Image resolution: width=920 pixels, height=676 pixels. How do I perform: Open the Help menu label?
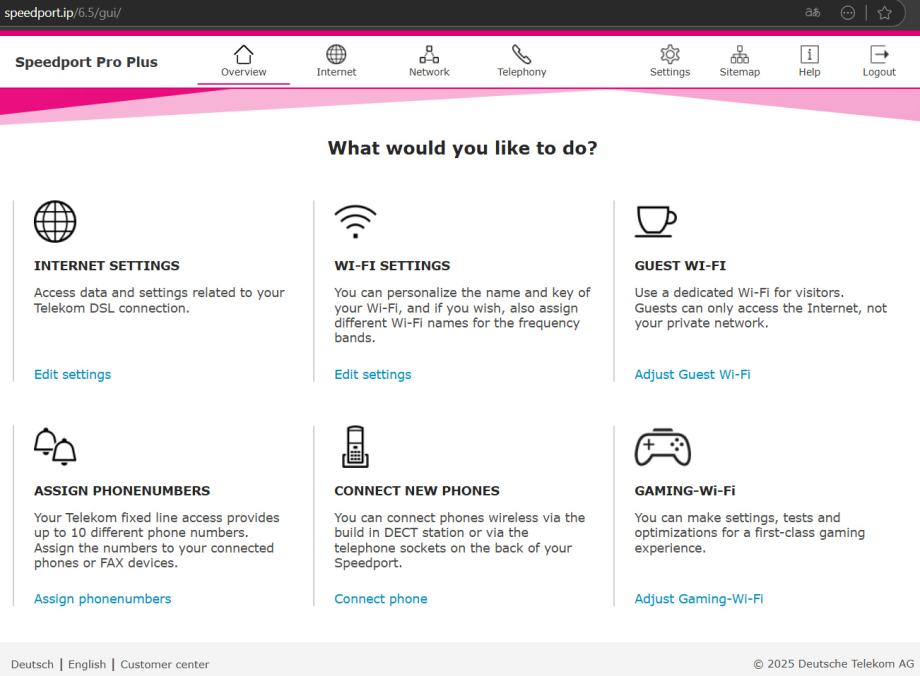[x=809, y=72]
